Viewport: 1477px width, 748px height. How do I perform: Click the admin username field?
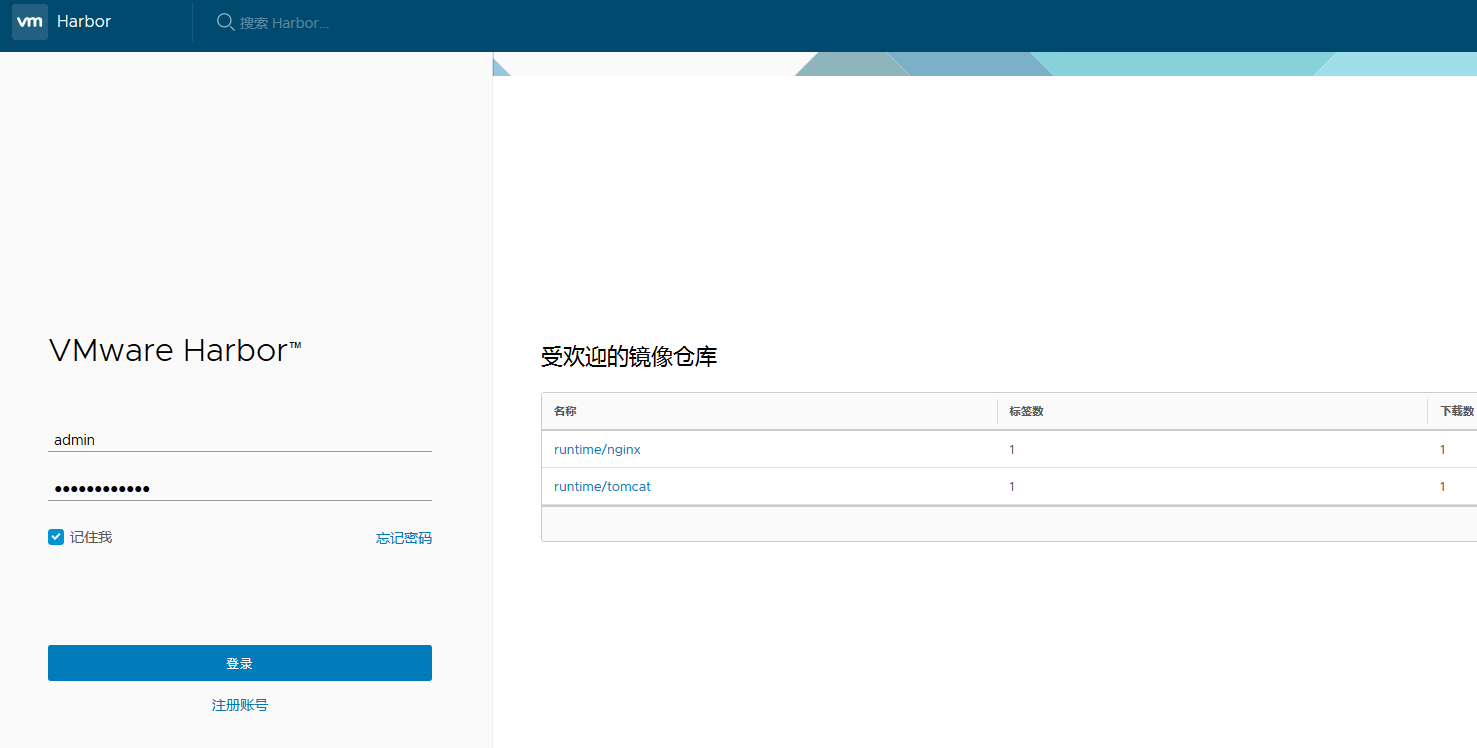240,439
